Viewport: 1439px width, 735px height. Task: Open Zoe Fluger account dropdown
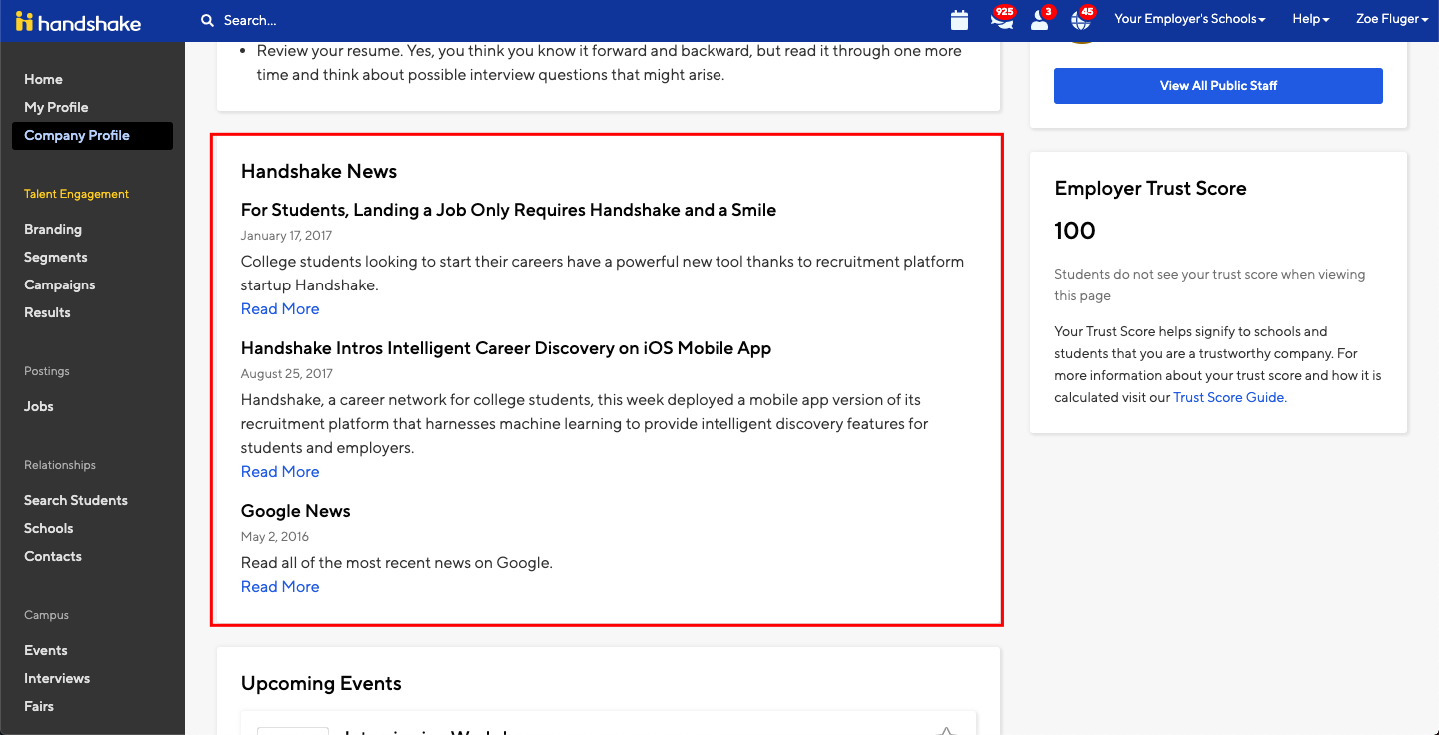tap(1392, 19)
